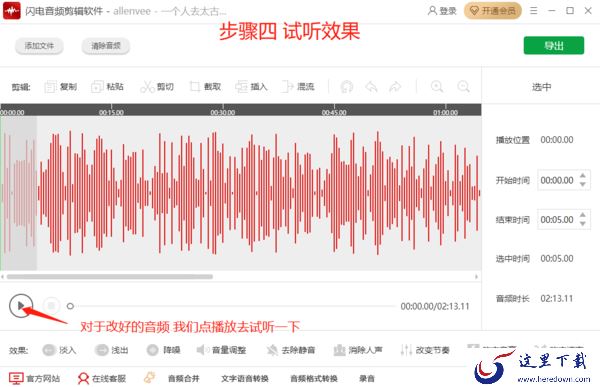
Task: Decrease the 开始时间 value with down arrow
Action: click(x=582, y=185)
